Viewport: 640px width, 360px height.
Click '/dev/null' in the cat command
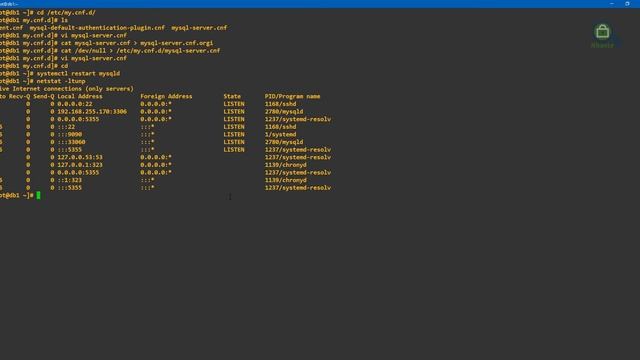click(x=90, y=51)
